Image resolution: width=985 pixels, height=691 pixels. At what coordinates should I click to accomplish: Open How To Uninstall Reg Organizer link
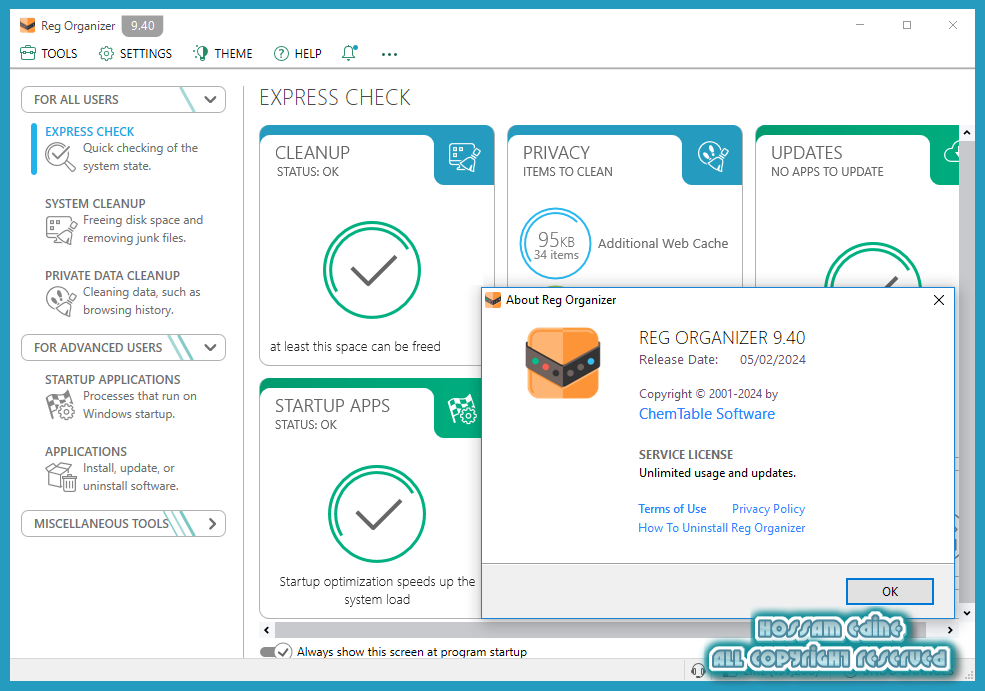click(722, 528)
